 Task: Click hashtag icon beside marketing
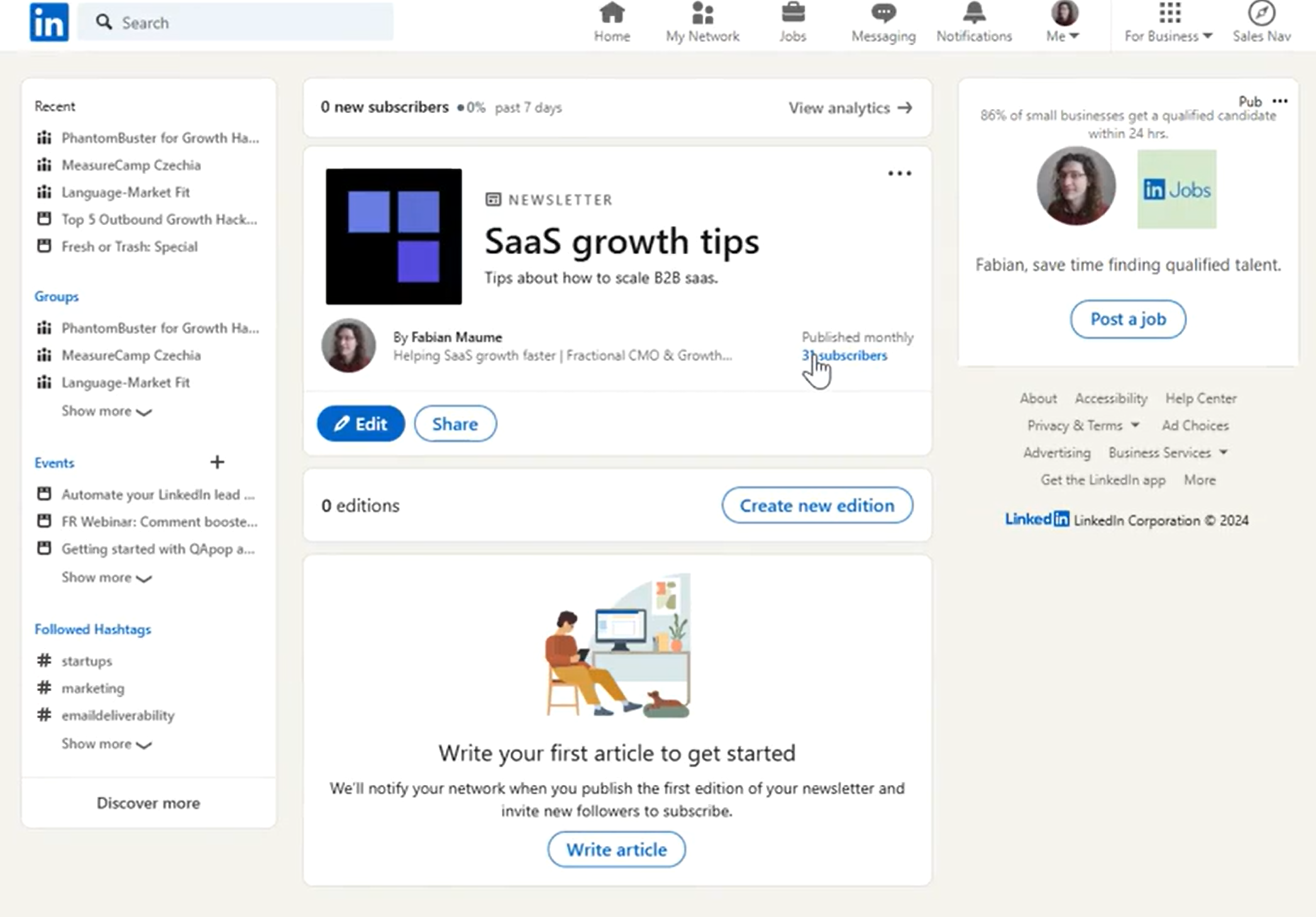44,687
